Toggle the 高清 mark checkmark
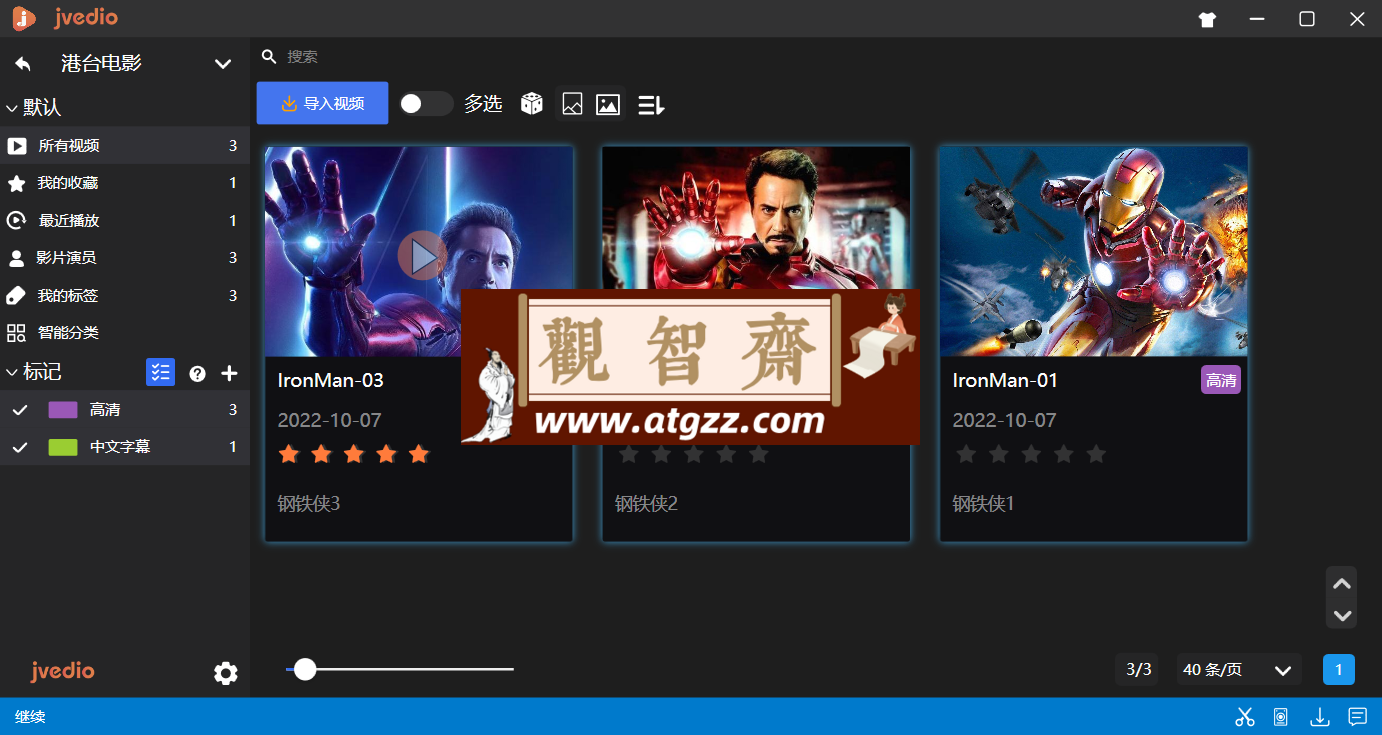The width and height of the screenshot is (1382, 735). (19, 410)
